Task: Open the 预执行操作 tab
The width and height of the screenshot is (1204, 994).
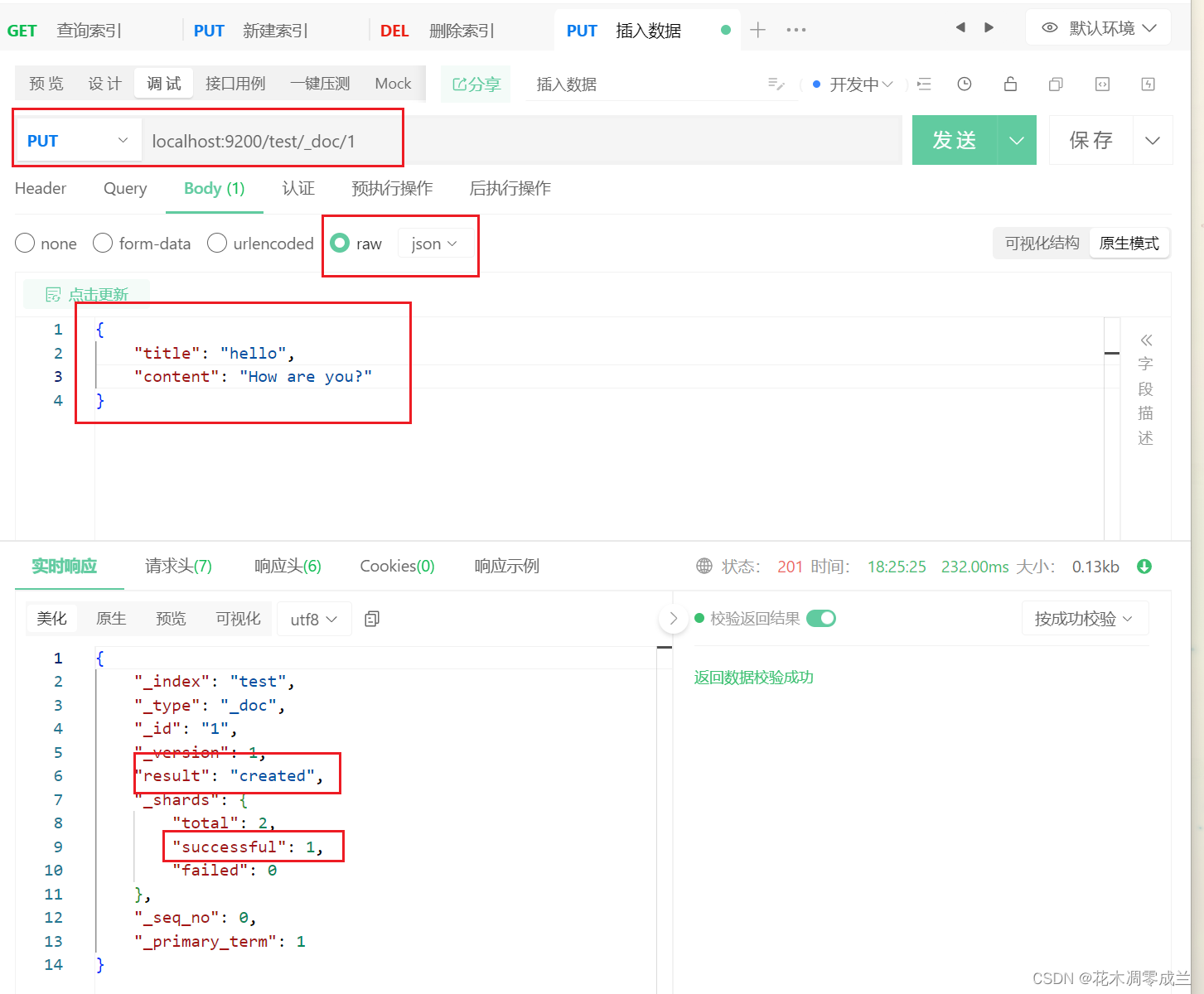Action: pos(392,188)
